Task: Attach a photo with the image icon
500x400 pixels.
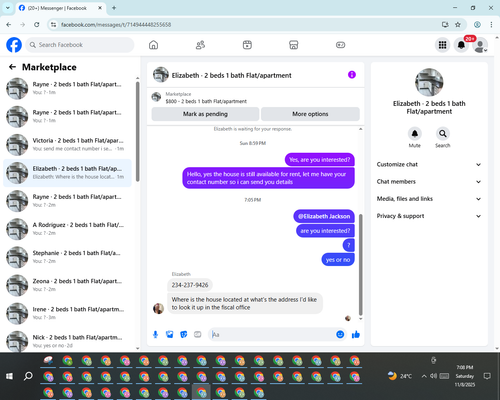Action: [170, 334]
